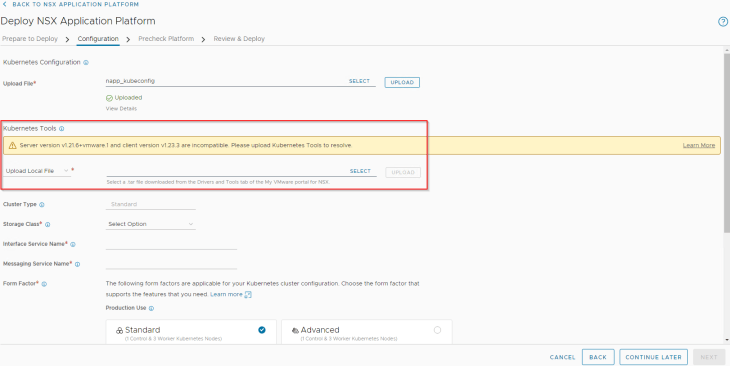Click the Advanced form factor nodes icon
The width and height of the screenshot is (730, 366).
click(x=295, y=330)
